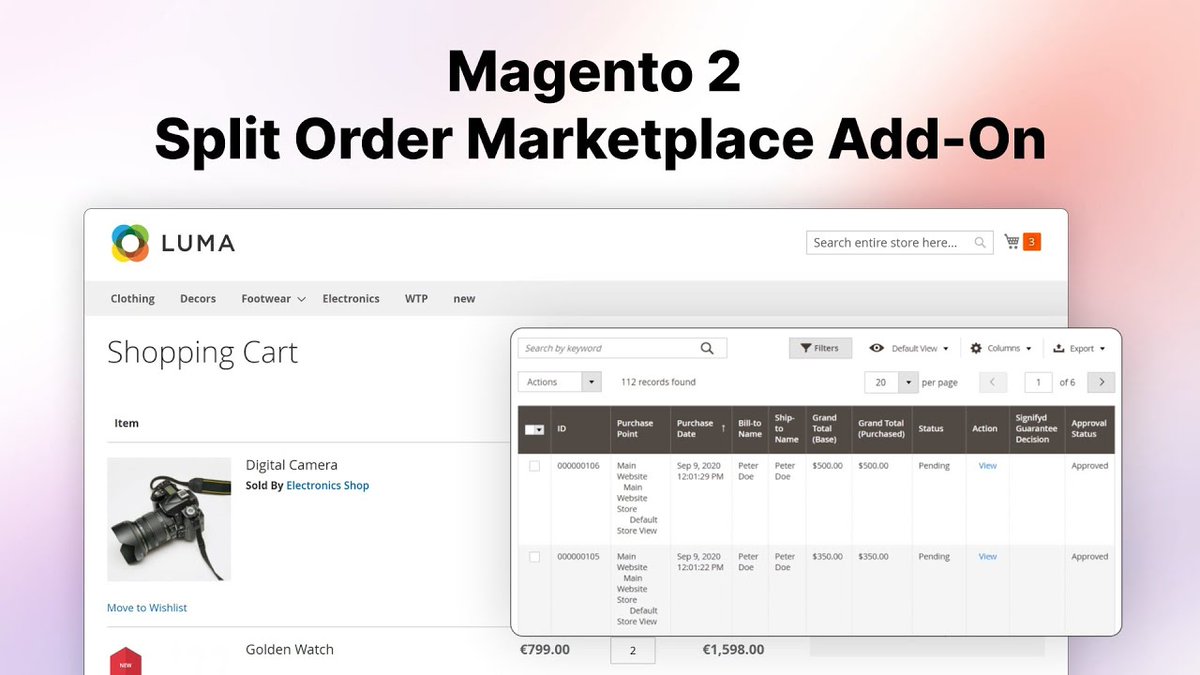Click the grid search magnifier icon
This screenshot has height=675, width=1200.
pyautogui.click(x=707, y=348)
